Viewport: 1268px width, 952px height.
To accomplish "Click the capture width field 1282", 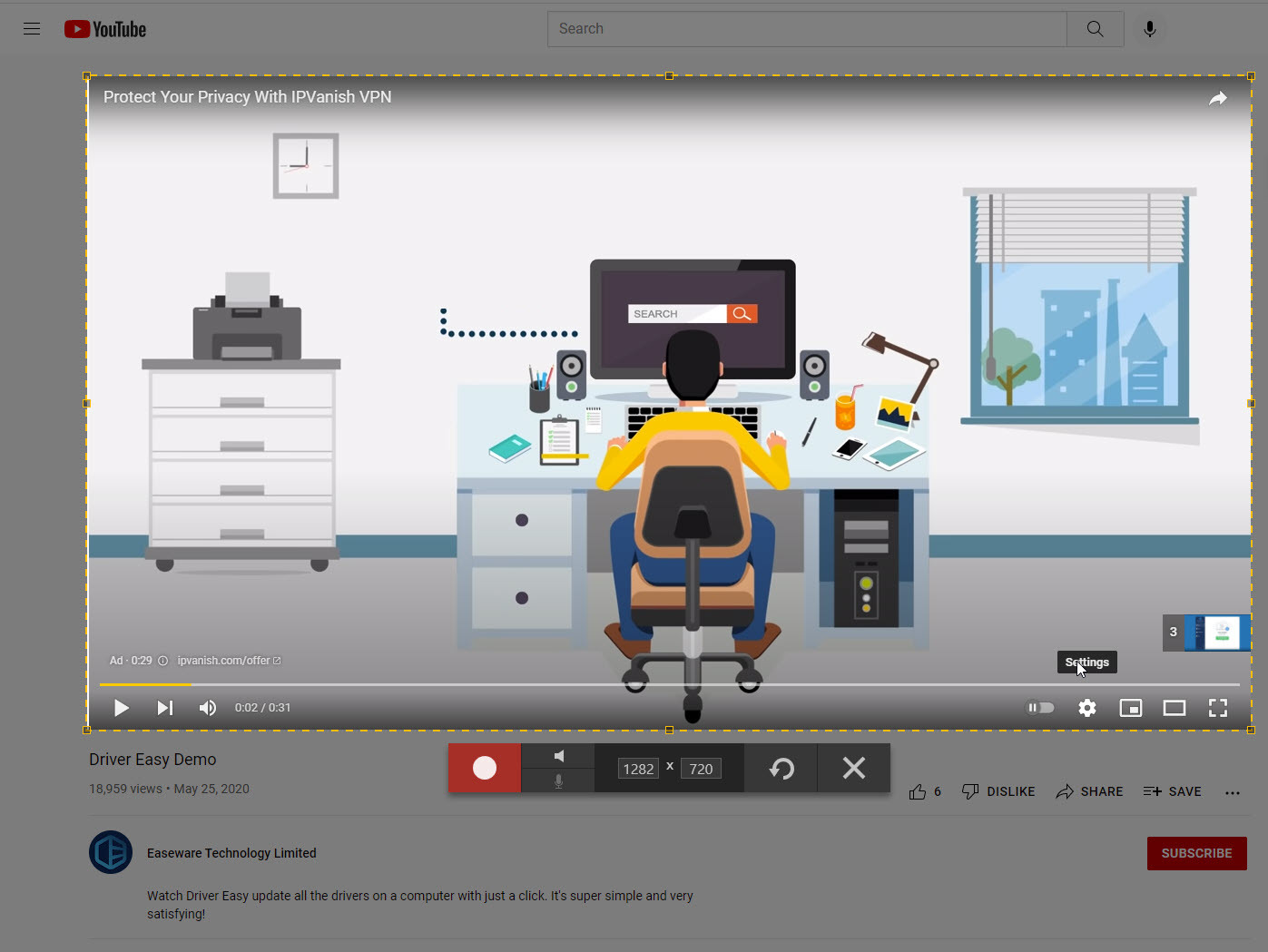I will [638, 769].
